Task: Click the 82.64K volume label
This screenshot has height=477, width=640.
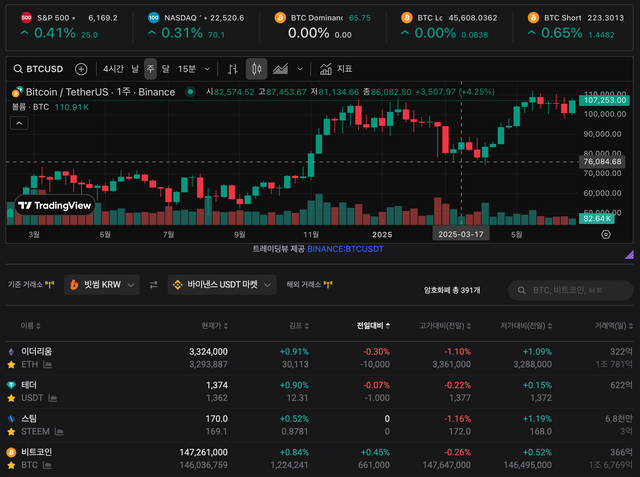Action: pos(597,218)
